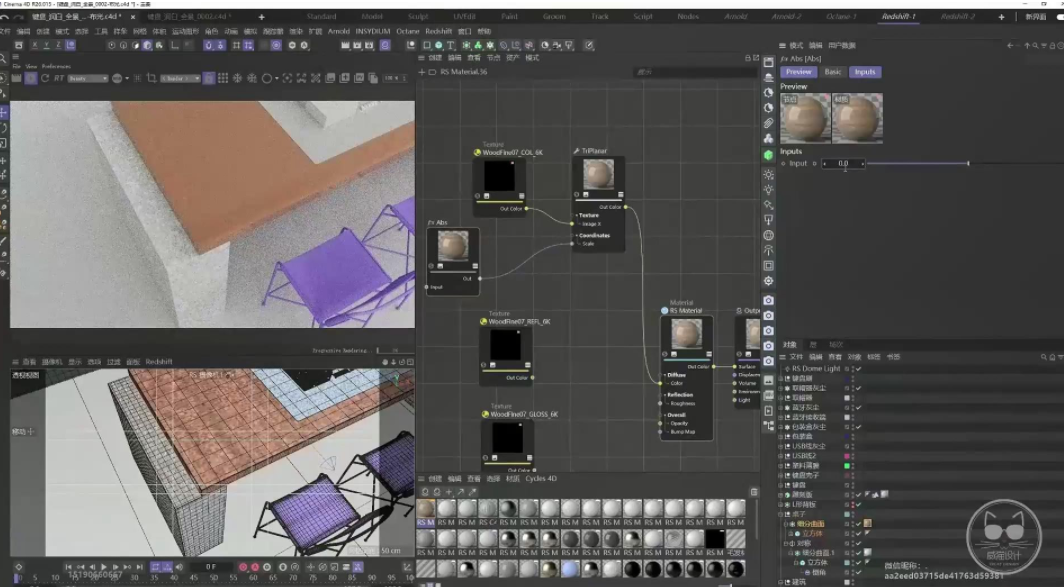Toggle X axis lock in top toolbar
The height and width of the screenshot is (587, 1064).
(35, 45)
